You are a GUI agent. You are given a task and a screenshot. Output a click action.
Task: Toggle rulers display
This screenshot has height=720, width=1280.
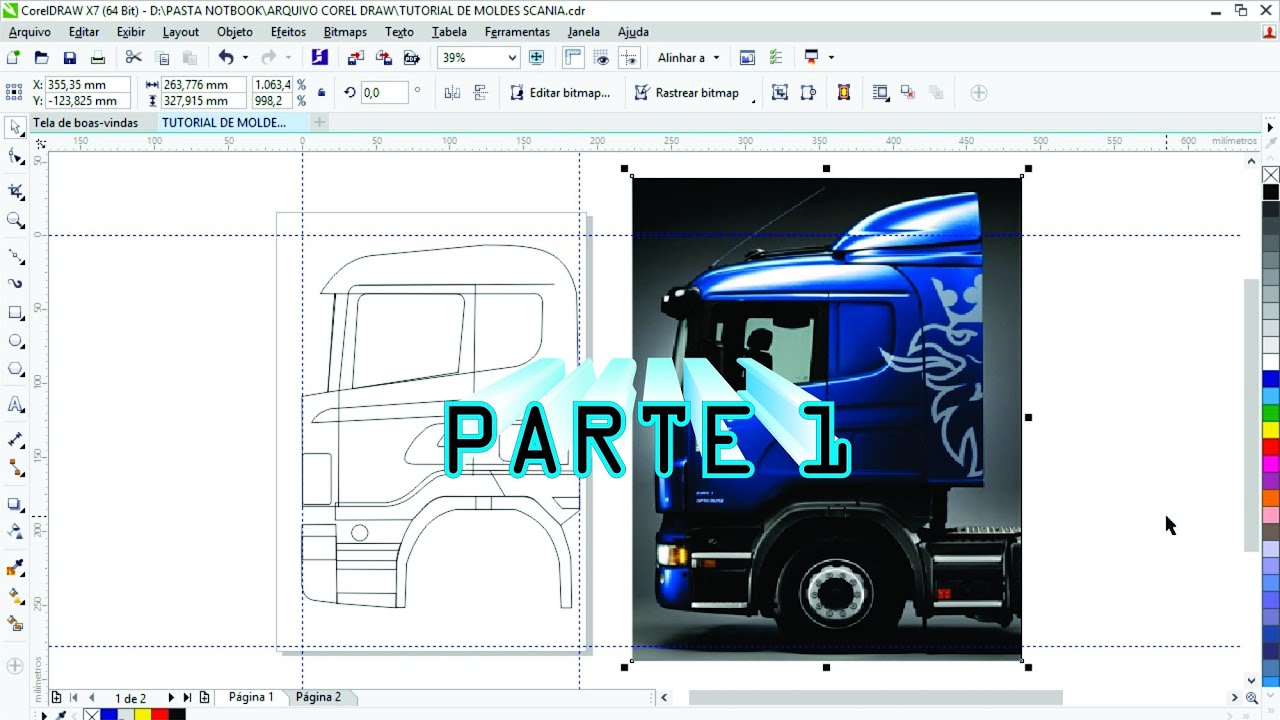click(x=573, y=58)
